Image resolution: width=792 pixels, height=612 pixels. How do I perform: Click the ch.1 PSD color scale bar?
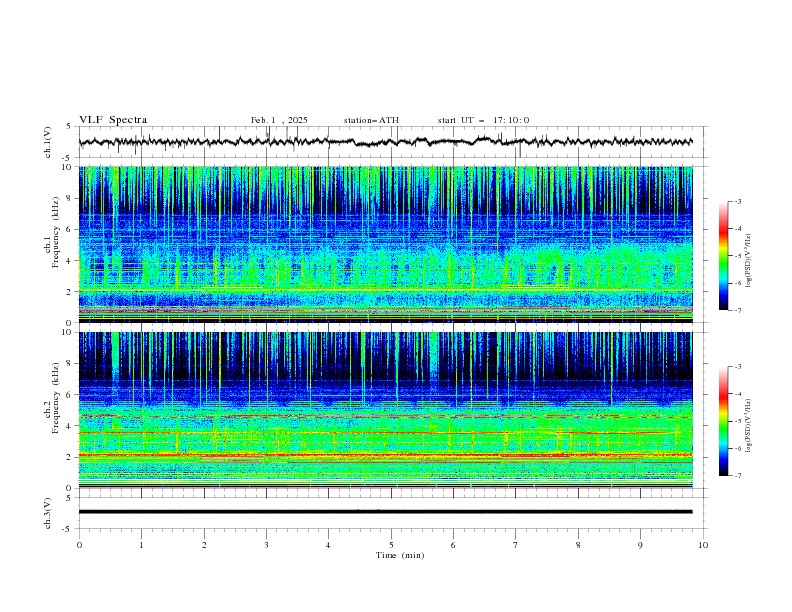tap(724, 256)
